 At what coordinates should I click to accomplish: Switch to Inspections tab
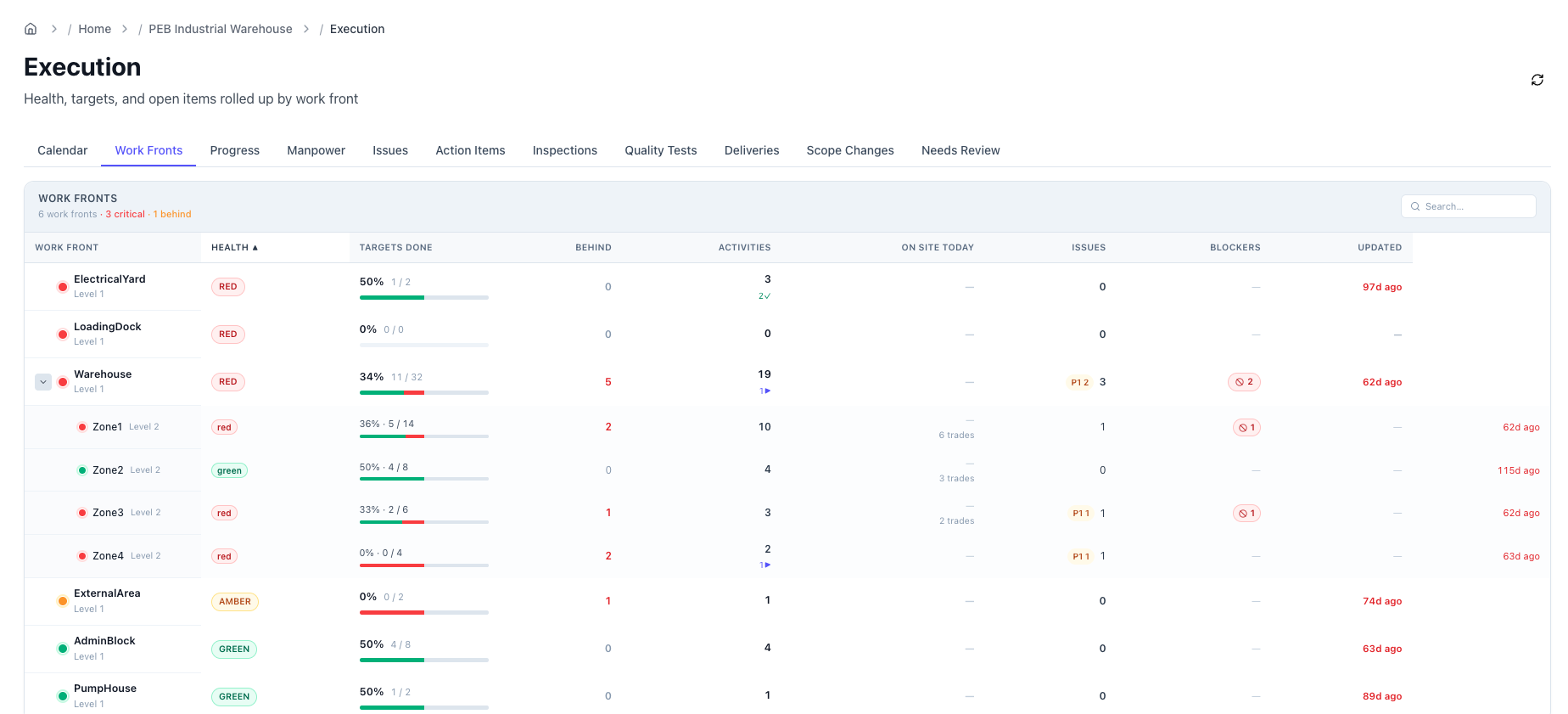(565, 150)
